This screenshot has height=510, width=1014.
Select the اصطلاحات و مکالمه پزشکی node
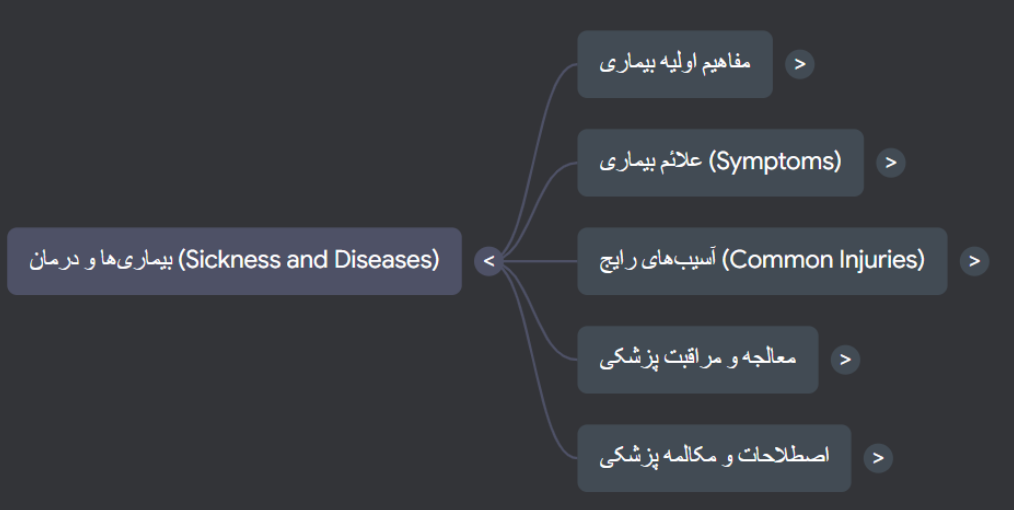click(x=714, y=458)
